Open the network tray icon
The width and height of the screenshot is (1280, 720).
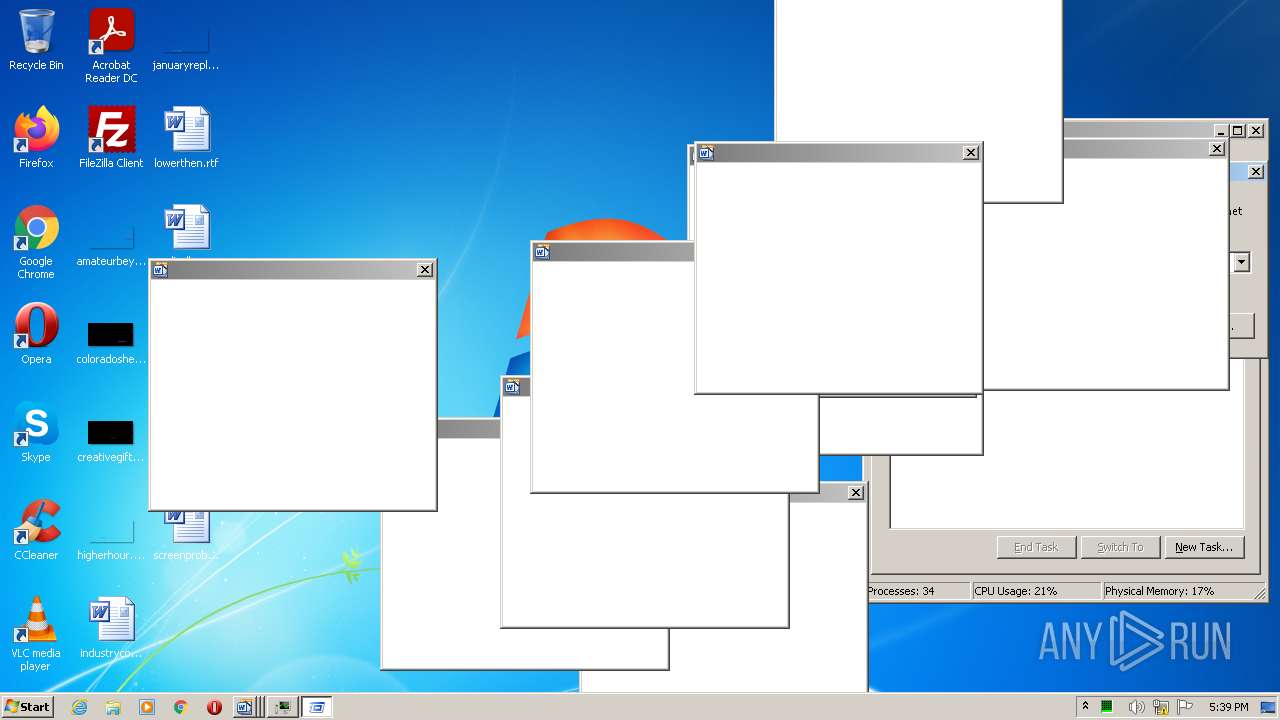(x=1161, y=707)
